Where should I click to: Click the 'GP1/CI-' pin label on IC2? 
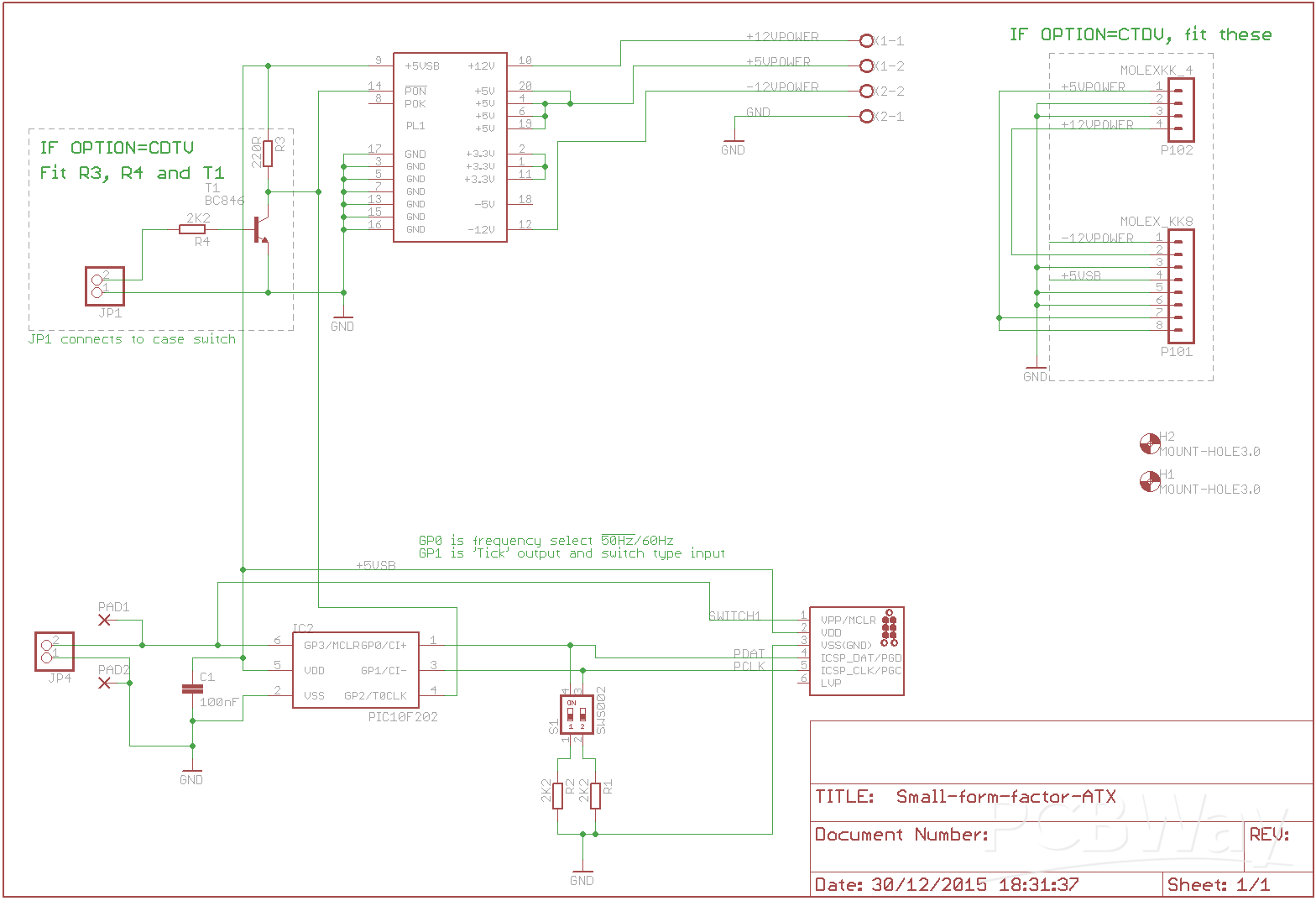coord(384,671)
